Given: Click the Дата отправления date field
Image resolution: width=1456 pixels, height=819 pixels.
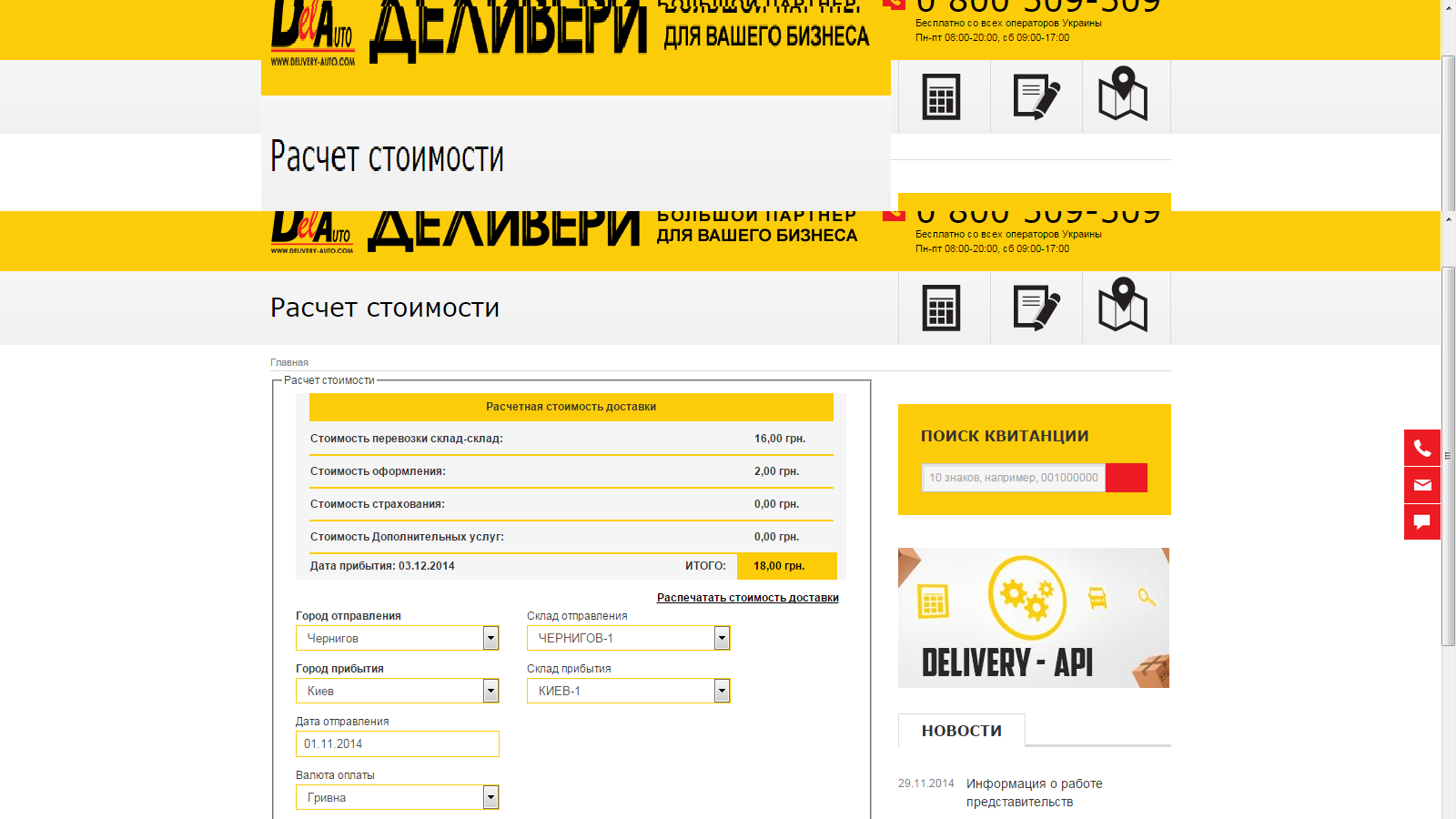Looking at the screenshot, I should (x=398, y=743).
